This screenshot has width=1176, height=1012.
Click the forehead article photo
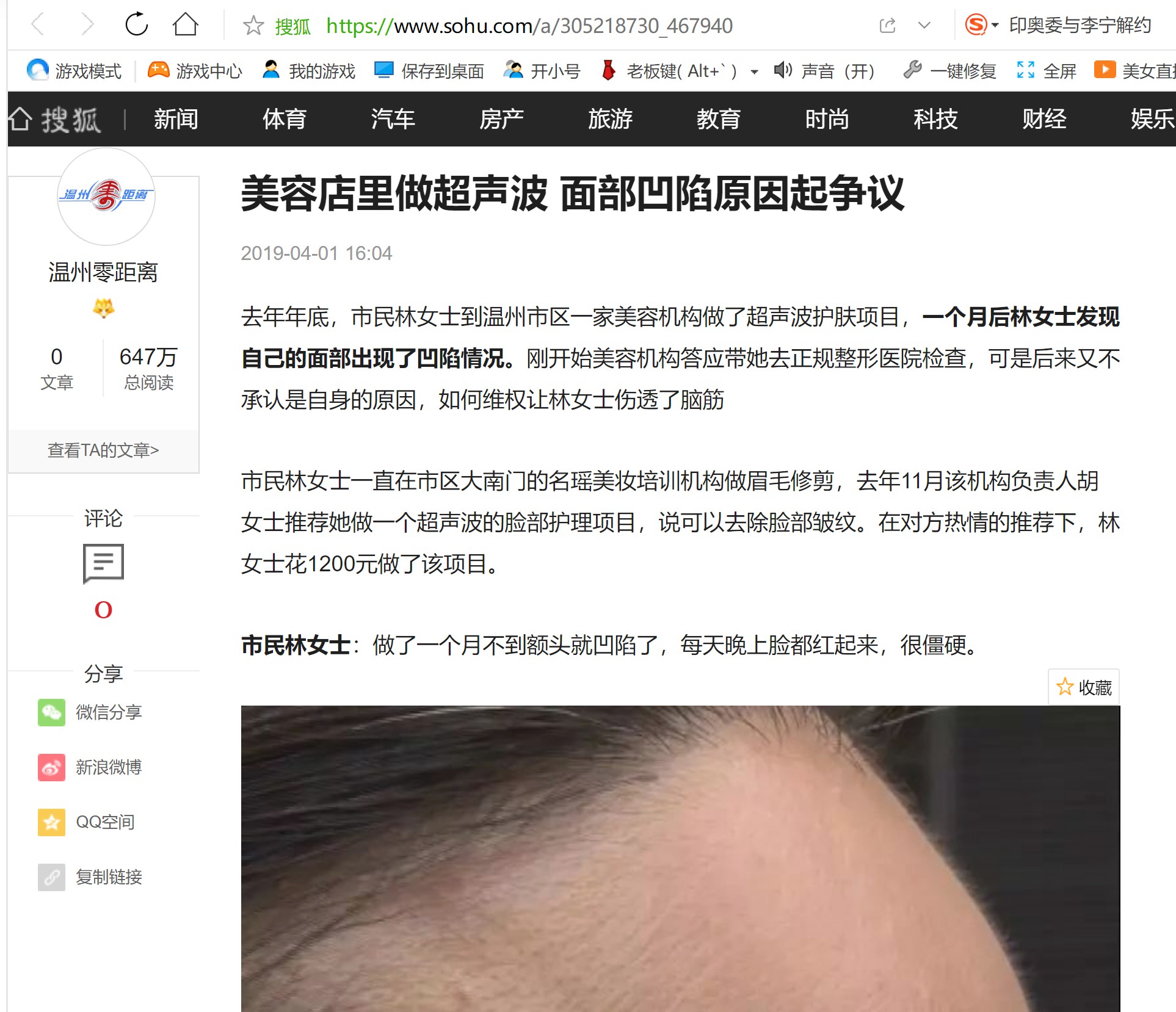[680, 858]
